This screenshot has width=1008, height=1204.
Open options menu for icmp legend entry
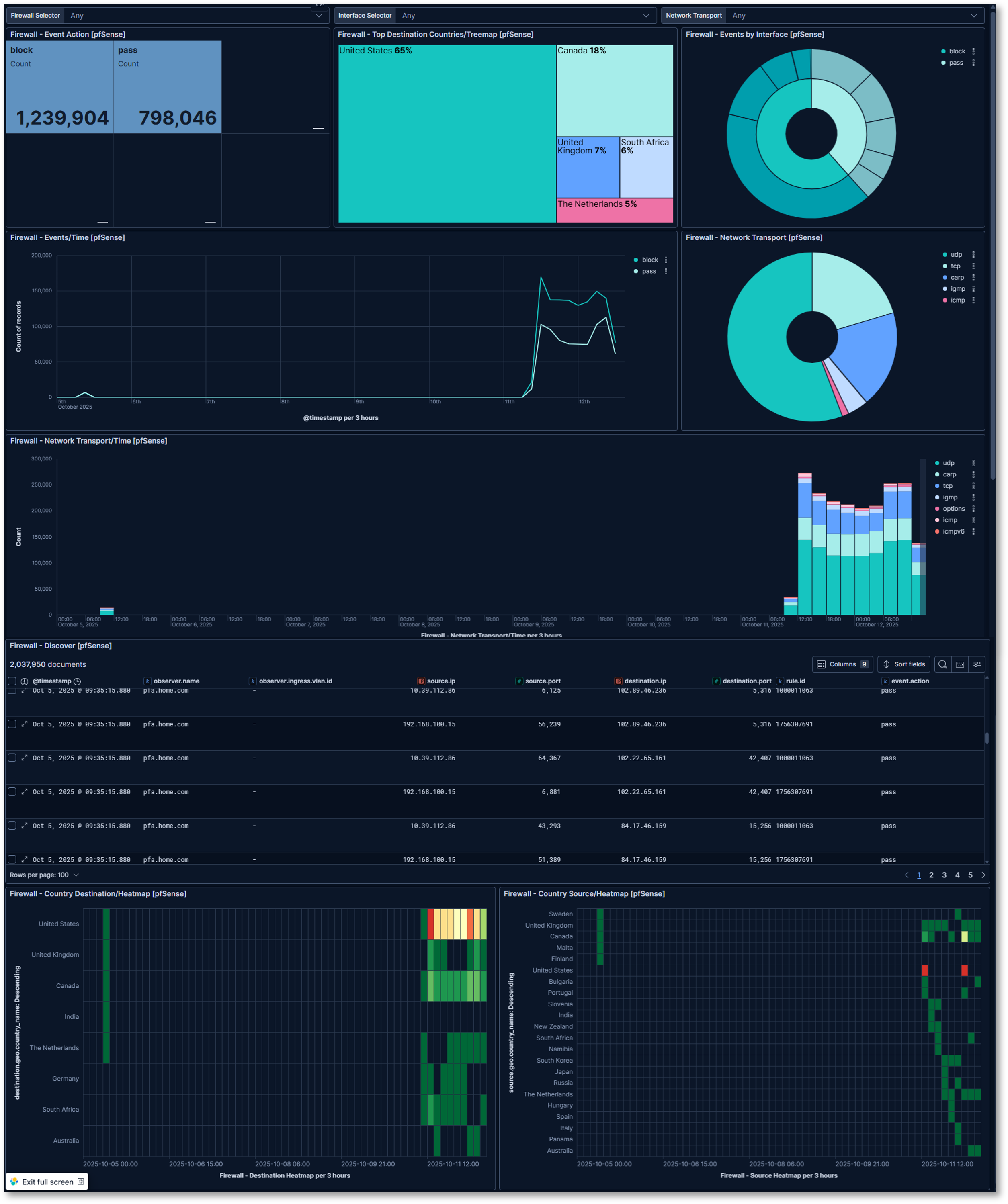click(973, 300)
